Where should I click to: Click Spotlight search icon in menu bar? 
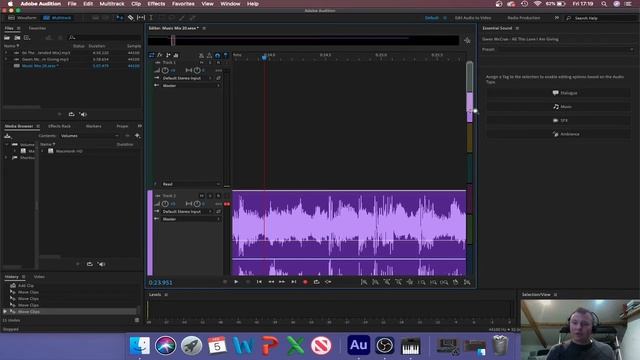click(x=604, y=4)
